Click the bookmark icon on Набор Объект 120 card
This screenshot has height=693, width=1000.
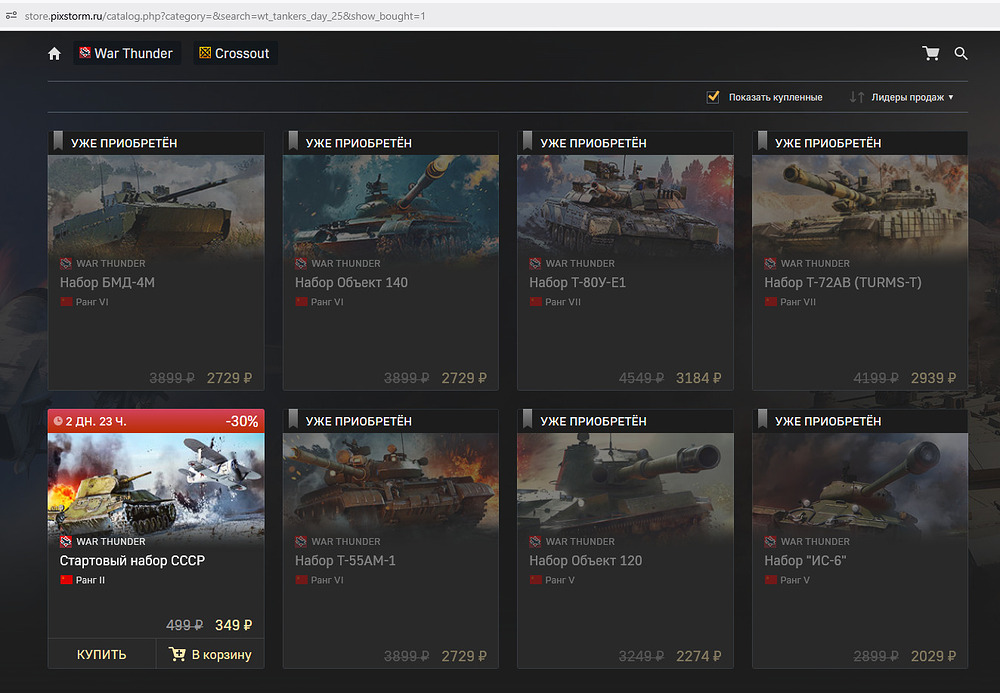[527, 419]
